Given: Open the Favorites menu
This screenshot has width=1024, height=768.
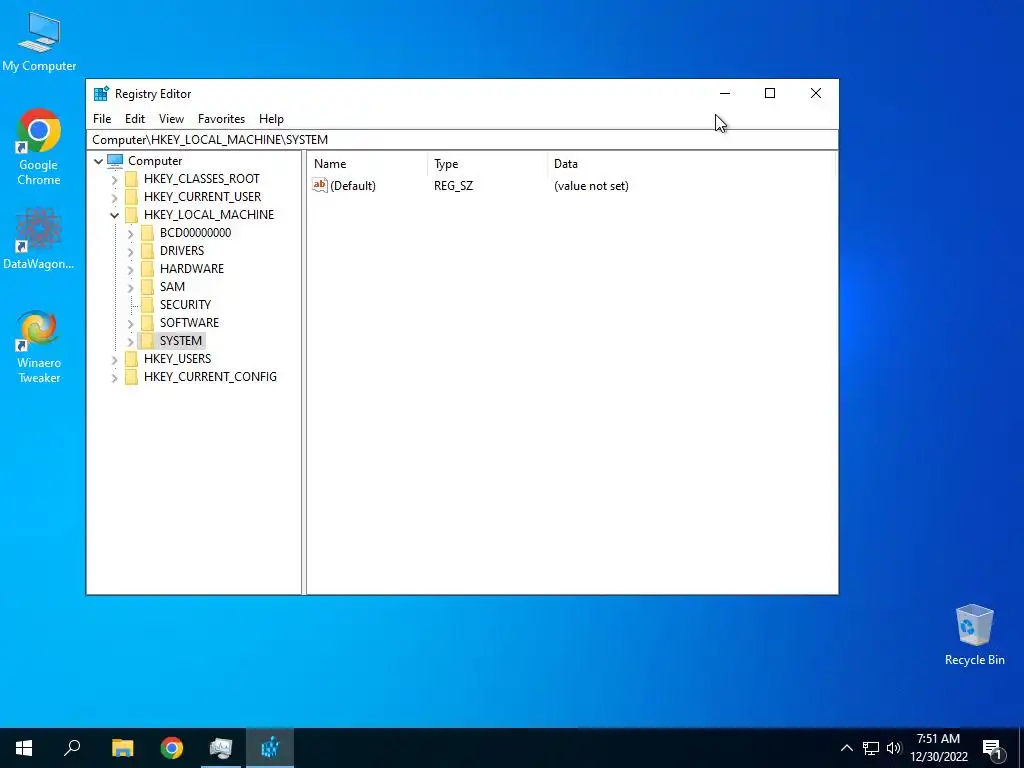Looking at the screenshot, I should coord(221,119).
